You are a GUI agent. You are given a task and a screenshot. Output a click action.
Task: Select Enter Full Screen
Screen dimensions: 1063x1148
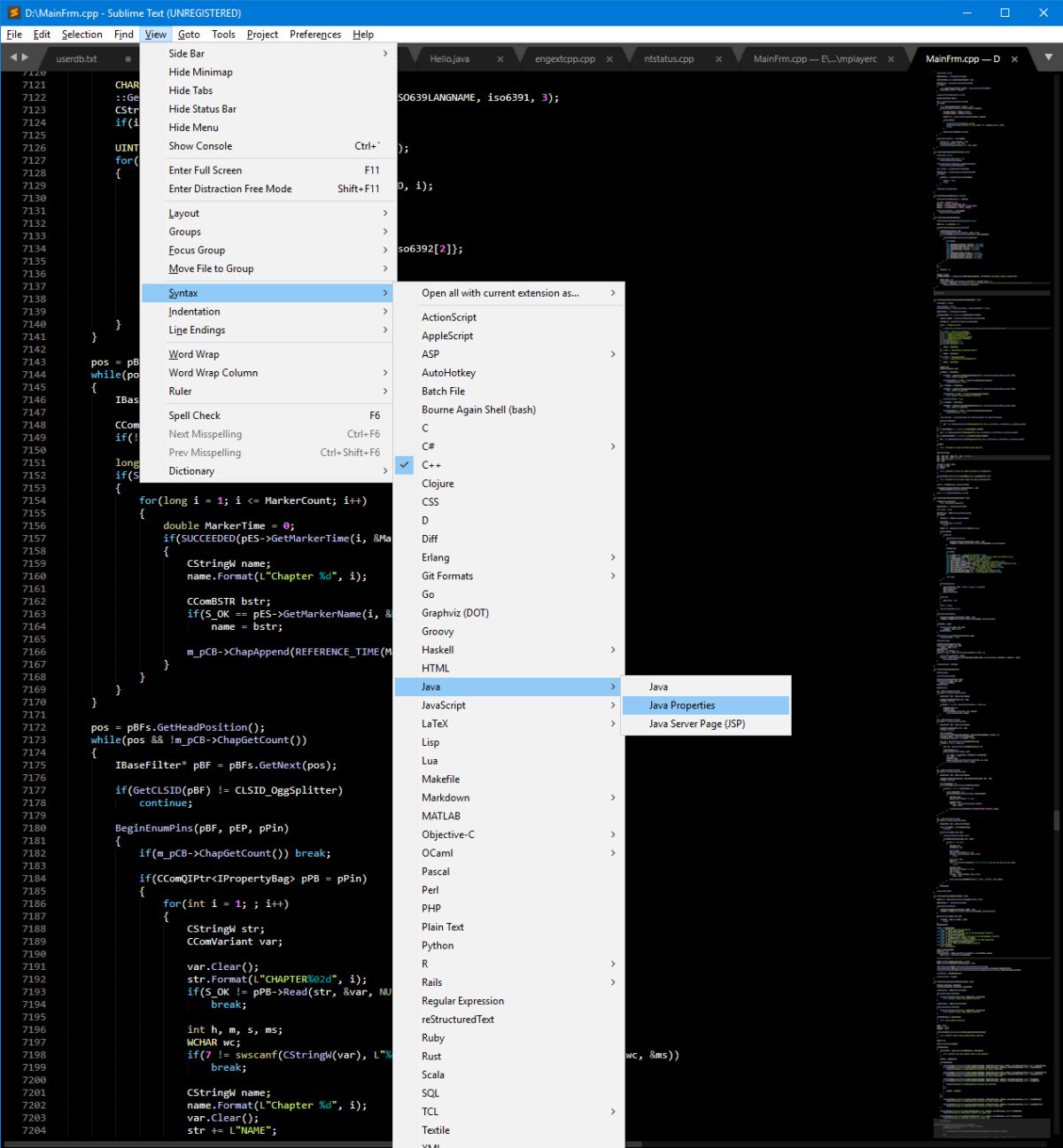[268, 171]
